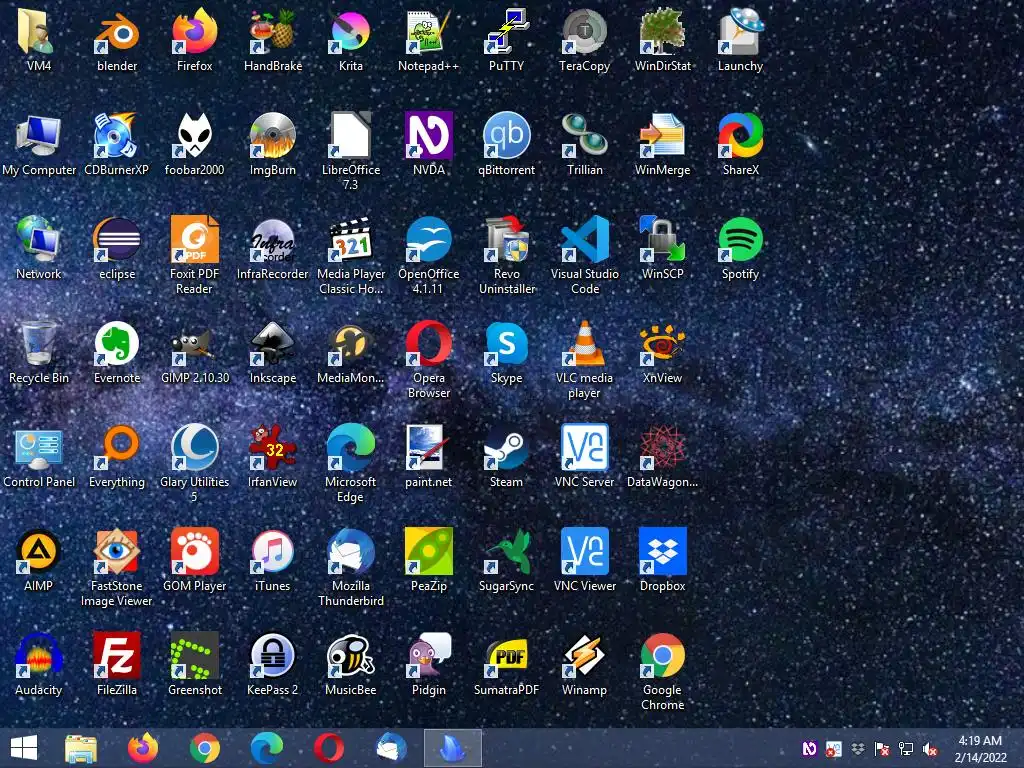Select the VNC Server icon
Viewport: 1024px width, 768px height.
tap(584, 448)
